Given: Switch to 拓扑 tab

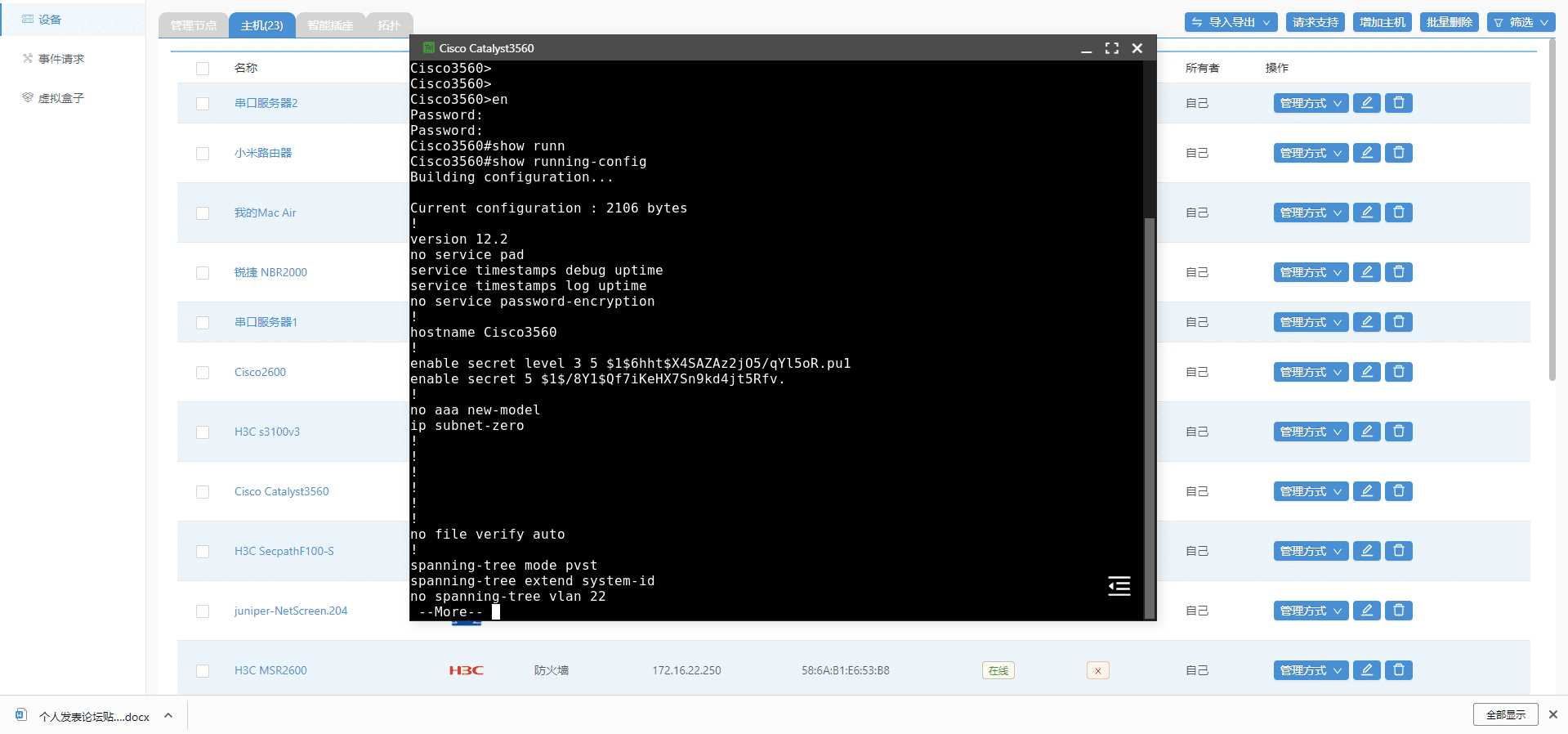Looking at the screenshot, I should 389,25.
